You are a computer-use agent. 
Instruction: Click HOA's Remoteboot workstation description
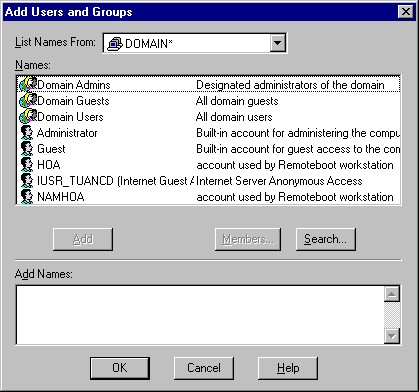[x=295, y=165]
